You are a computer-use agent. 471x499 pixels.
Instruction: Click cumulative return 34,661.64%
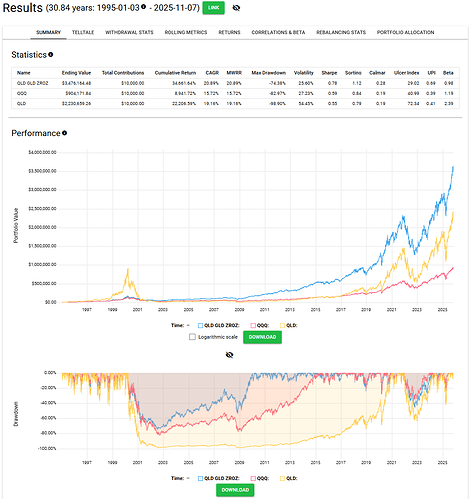point(185,83)
